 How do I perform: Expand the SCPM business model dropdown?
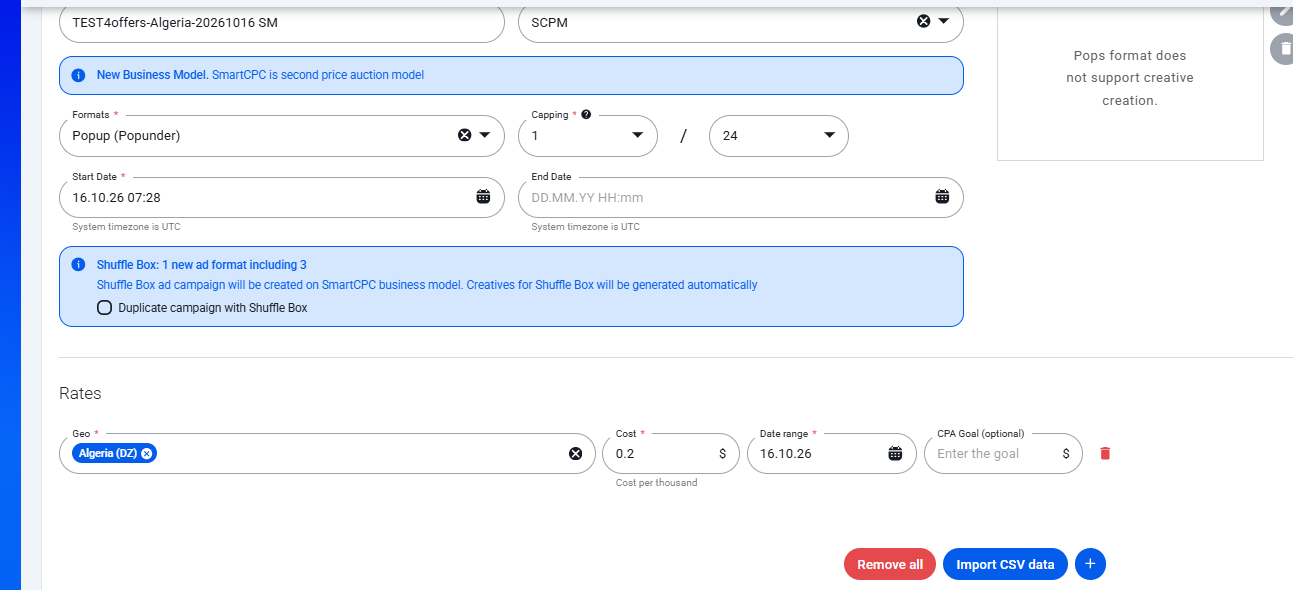[943, 21]
